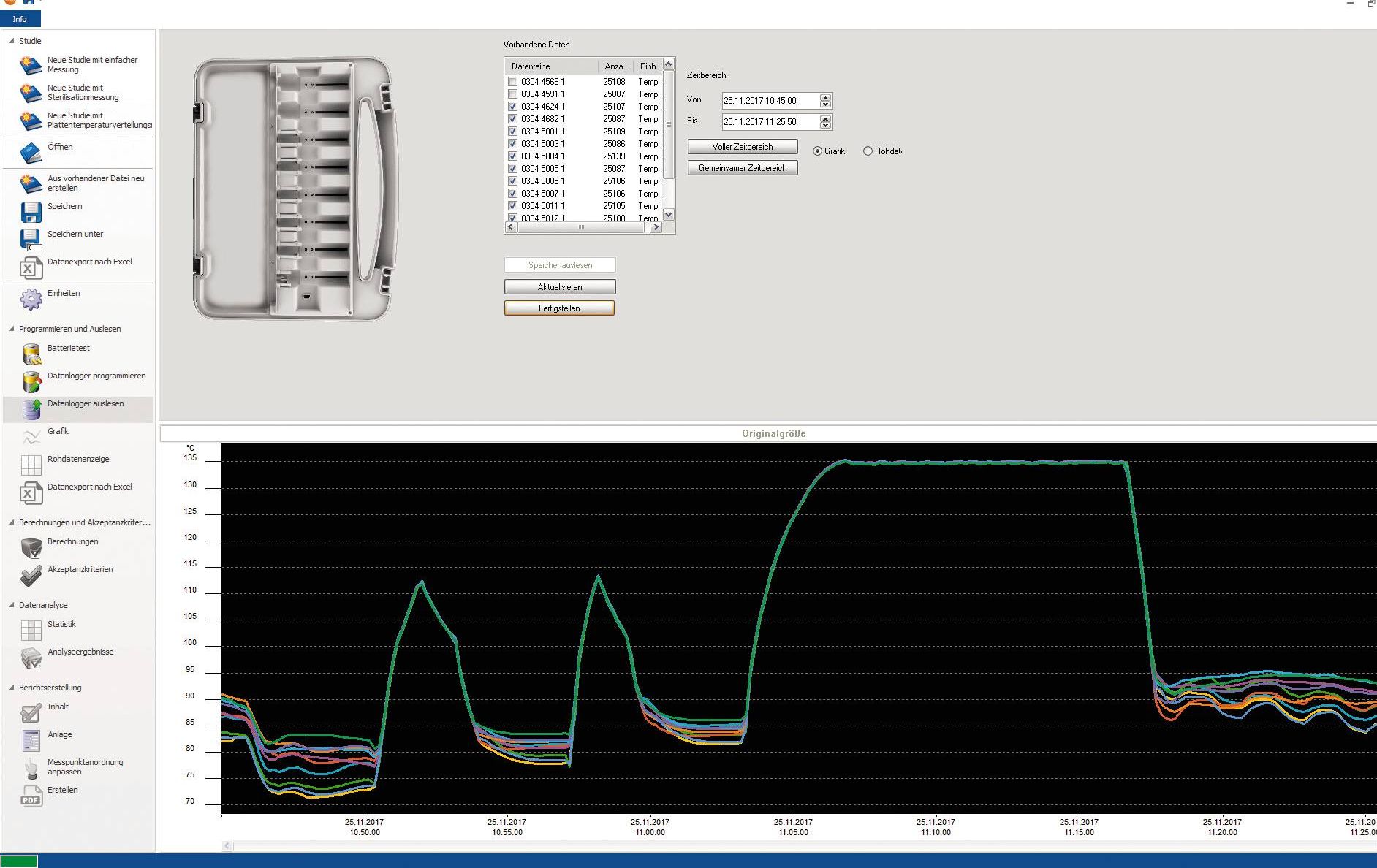Click the chart horizontal scroll left arrow
1377x868 pixels.
click(227, 846)
